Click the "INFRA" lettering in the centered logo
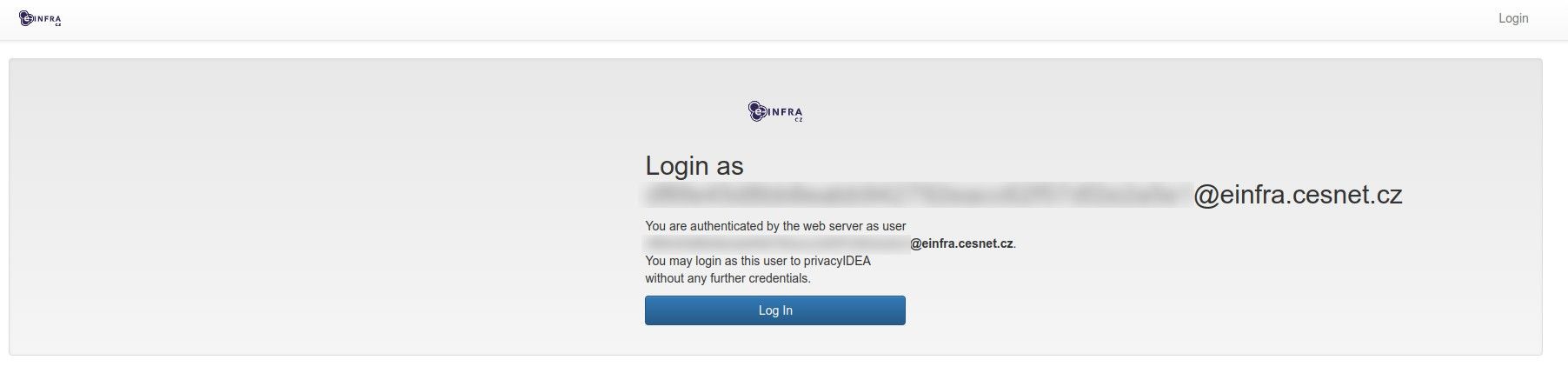 pos(784,110)
